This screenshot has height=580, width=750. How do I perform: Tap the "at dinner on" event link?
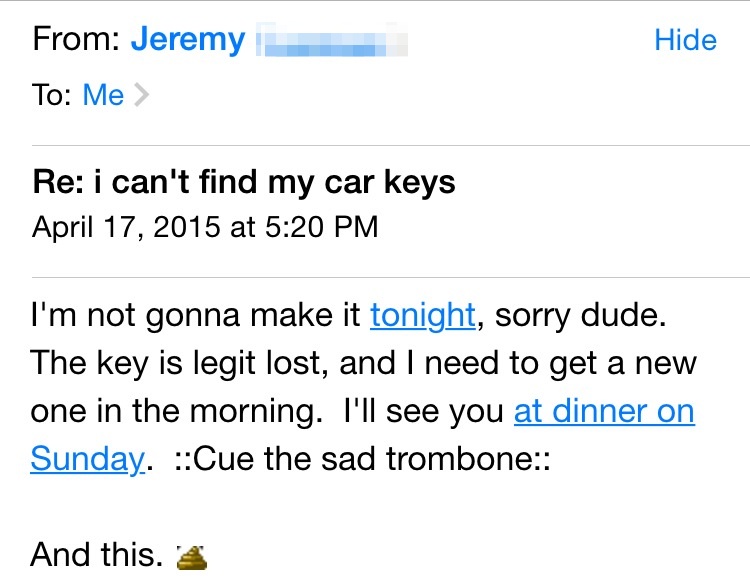(x=603, y=412)
